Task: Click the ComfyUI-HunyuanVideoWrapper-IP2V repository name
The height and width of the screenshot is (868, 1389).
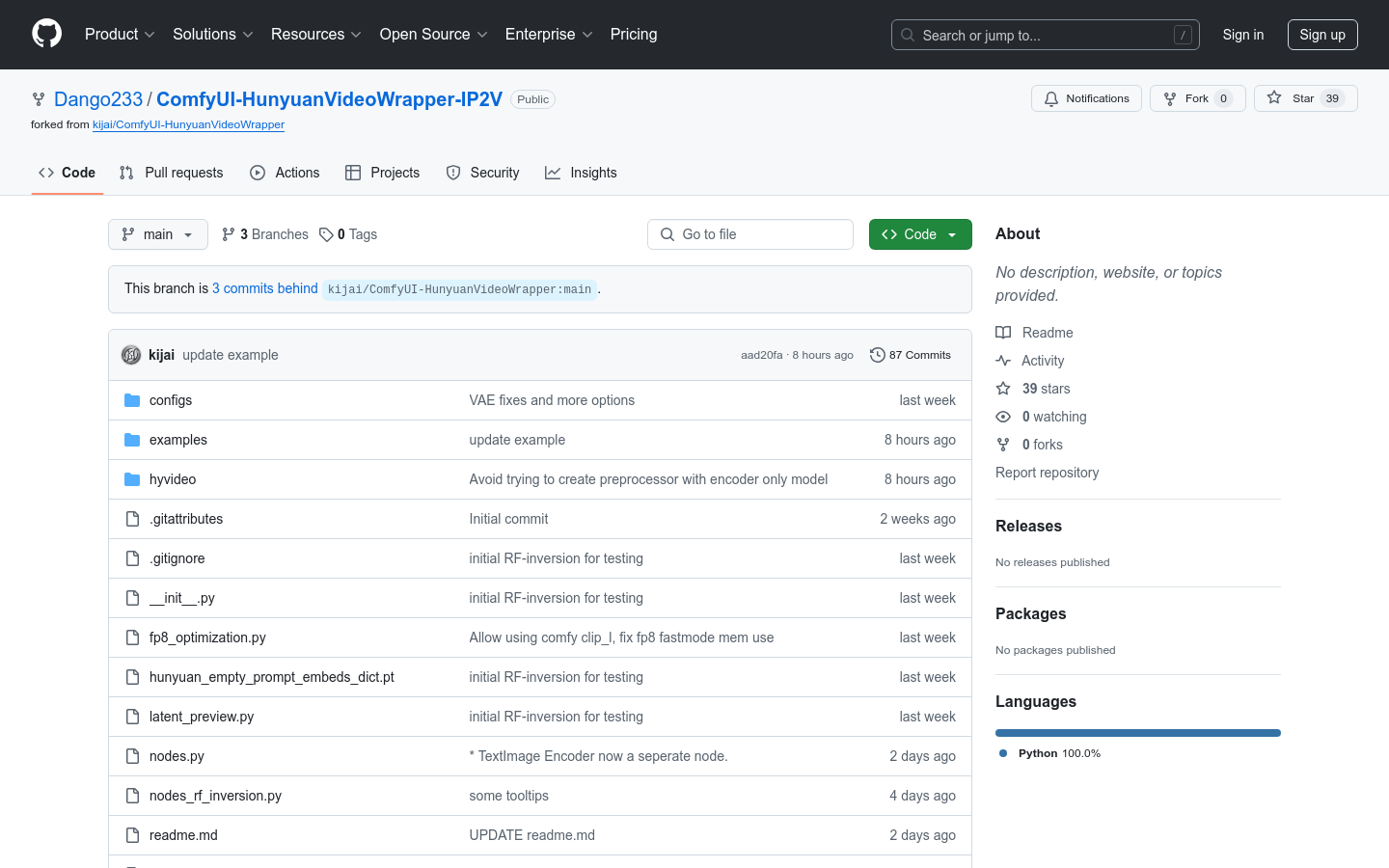Action: (x=329, y=99)
